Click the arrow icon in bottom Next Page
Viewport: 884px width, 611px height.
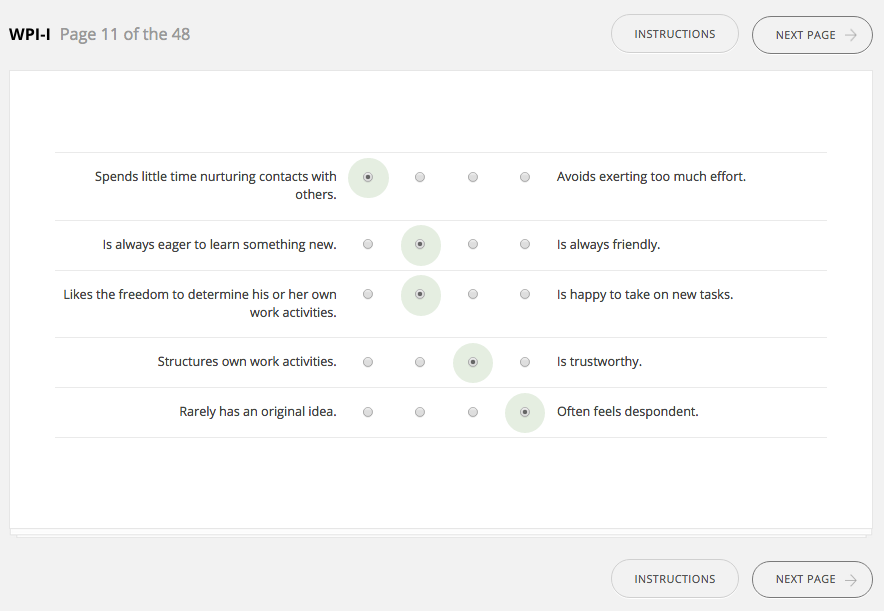coord(850,579)
